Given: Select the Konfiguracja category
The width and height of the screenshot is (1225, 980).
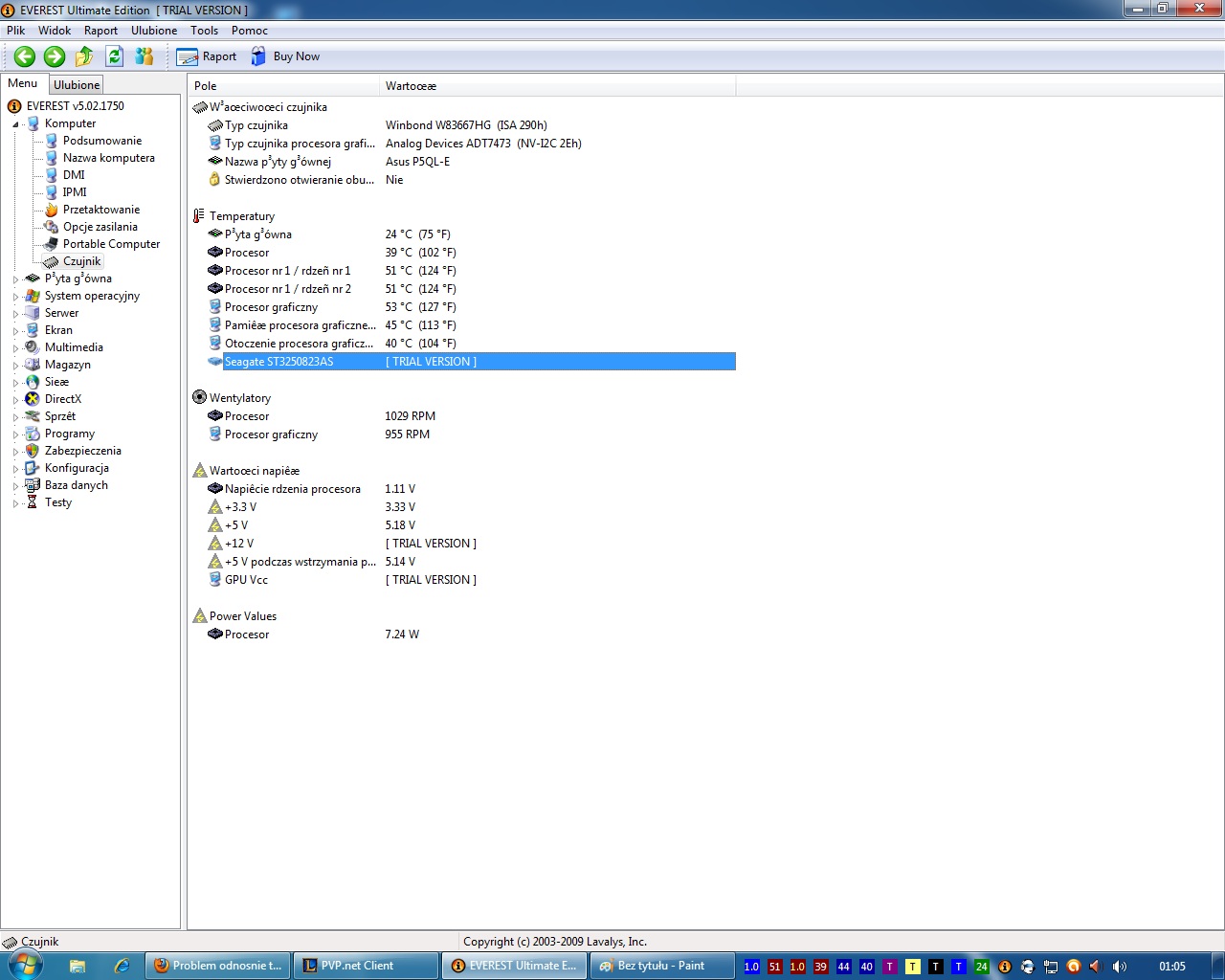Looking at the screenshot, I should pyautogui.click(x=77, y=468).
